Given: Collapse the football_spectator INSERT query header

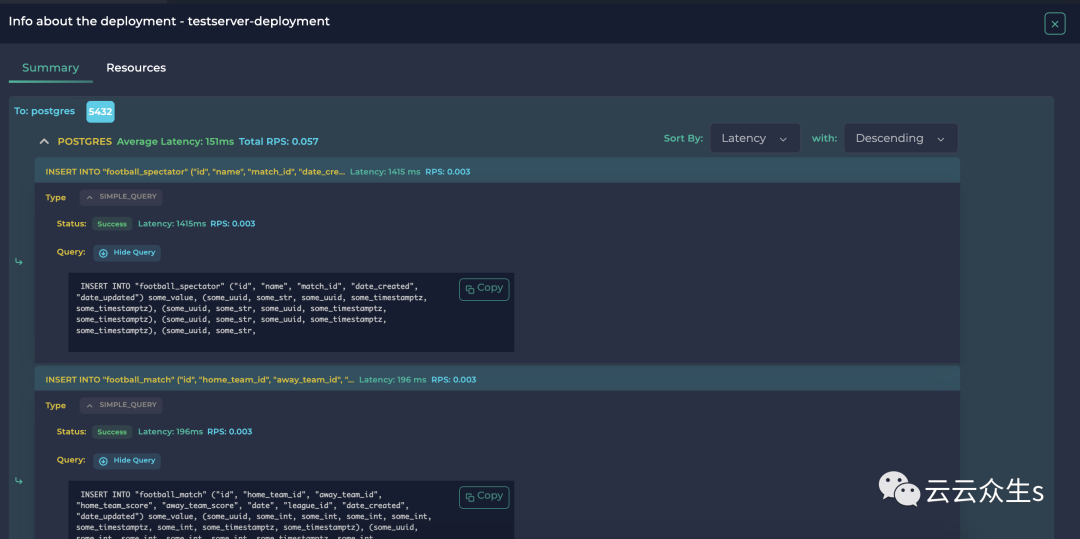Looking at the screenshot, I should (x=497, y=171).
